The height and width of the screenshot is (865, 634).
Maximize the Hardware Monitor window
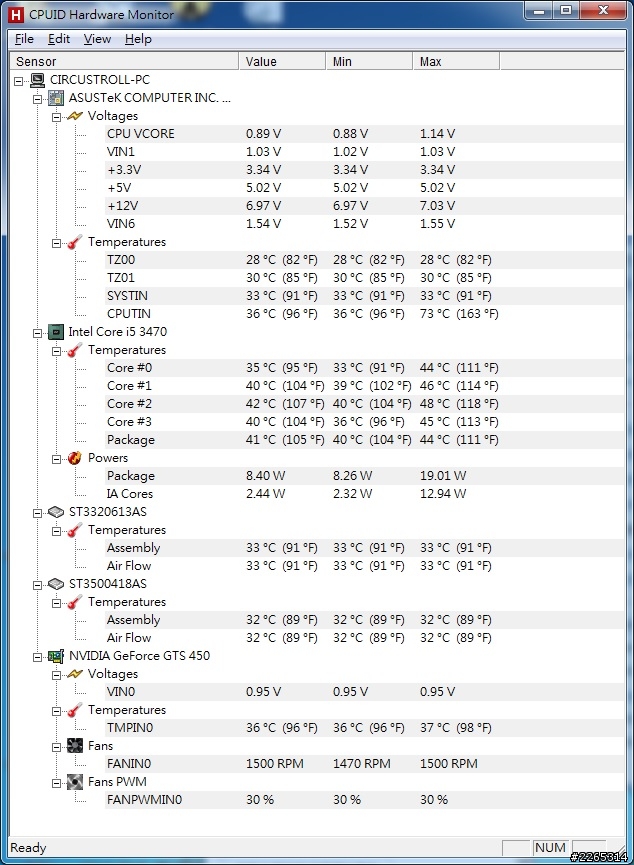(566, 10)
